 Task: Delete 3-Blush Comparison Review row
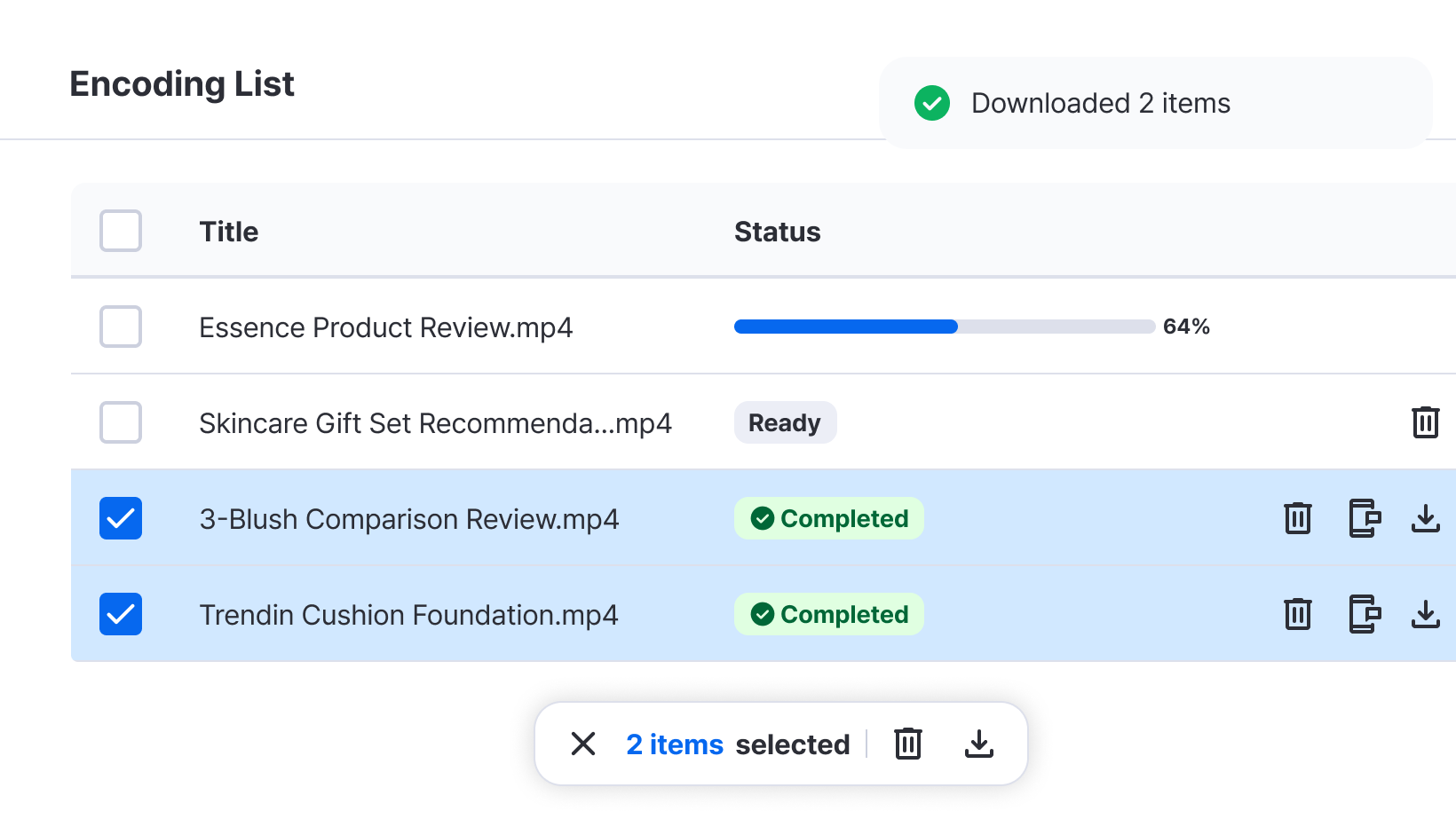click(x=1297, y=518)
